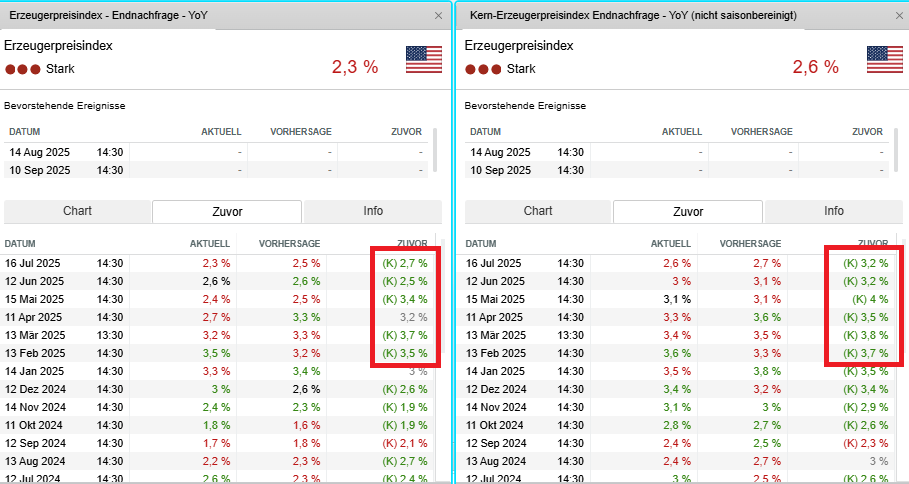Click three red Stark dots in left panel
Screen dimensions: 909x484
tap(23, 70)
